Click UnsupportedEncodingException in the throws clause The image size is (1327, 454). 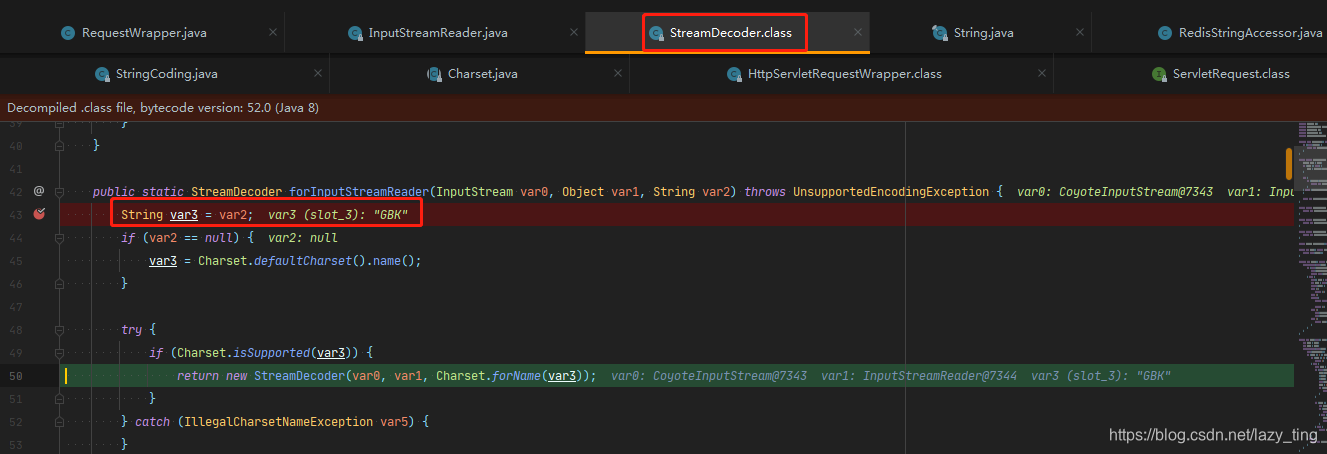pyautogui.click(x=890, y=191)
